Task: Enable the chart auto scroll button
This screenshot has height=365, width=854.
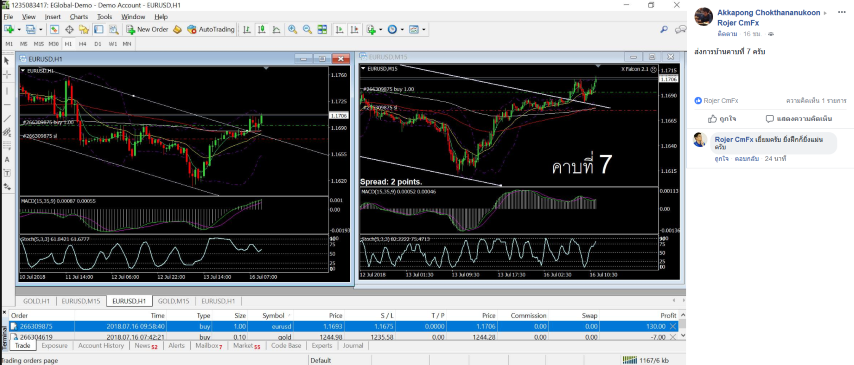Action: (x=340, y=29)
